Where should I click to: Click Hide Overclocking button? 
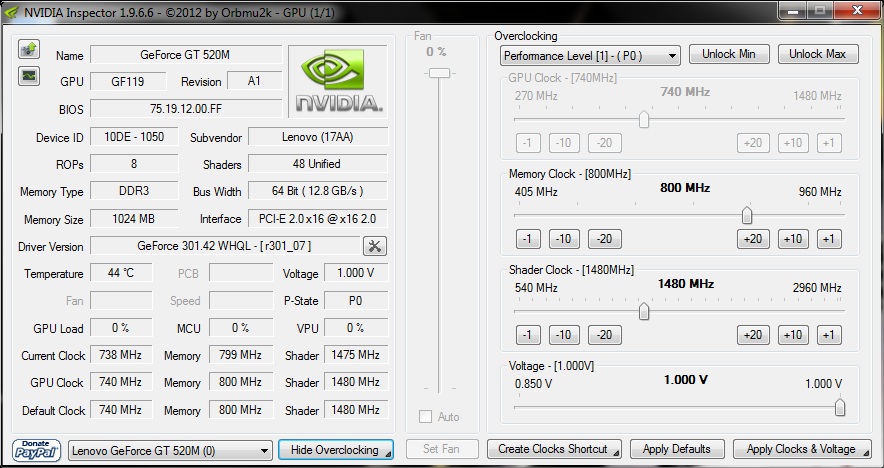coord(335,450)
